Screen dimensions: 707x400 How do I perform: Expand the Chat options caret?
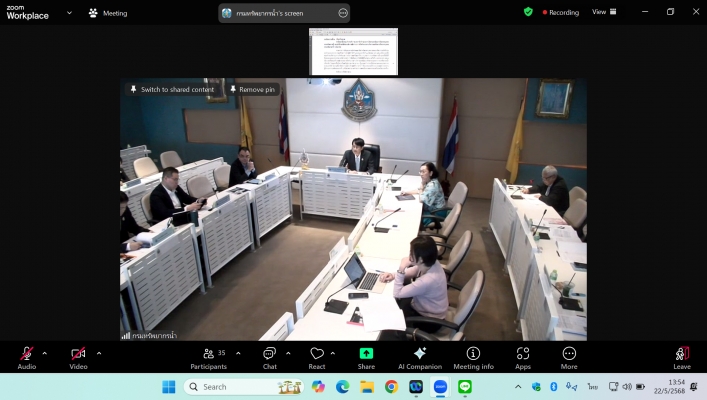pos(288,354)
